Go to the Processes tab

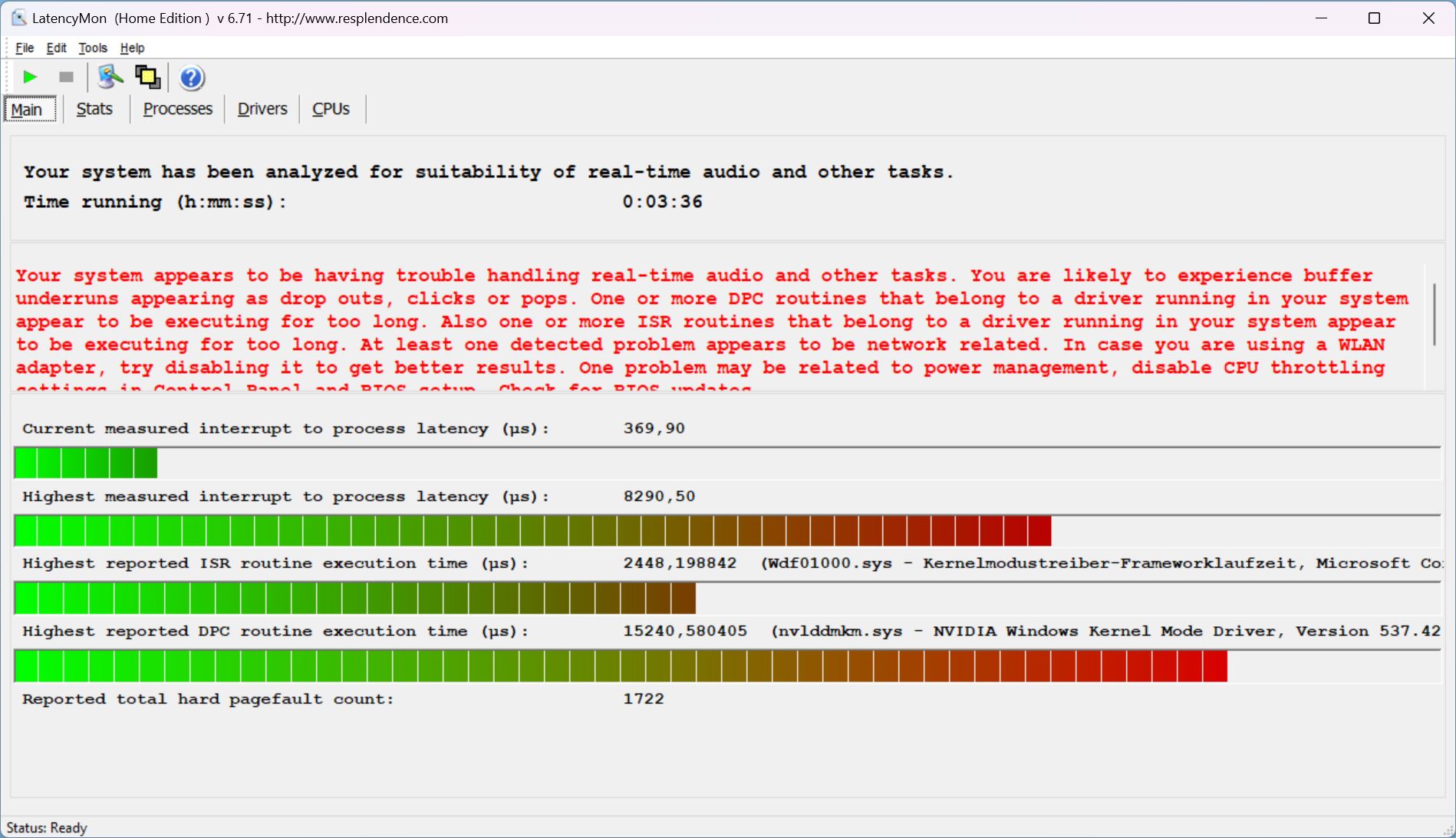(x=177, y=109)
